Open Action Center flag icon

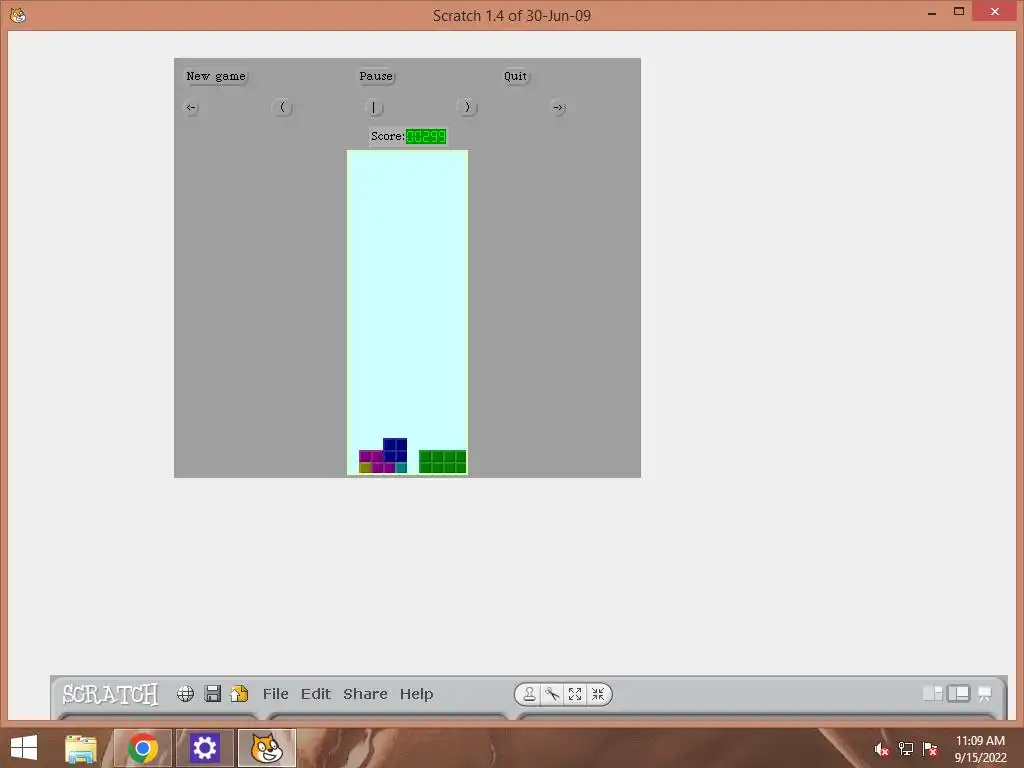pos(930,749)
